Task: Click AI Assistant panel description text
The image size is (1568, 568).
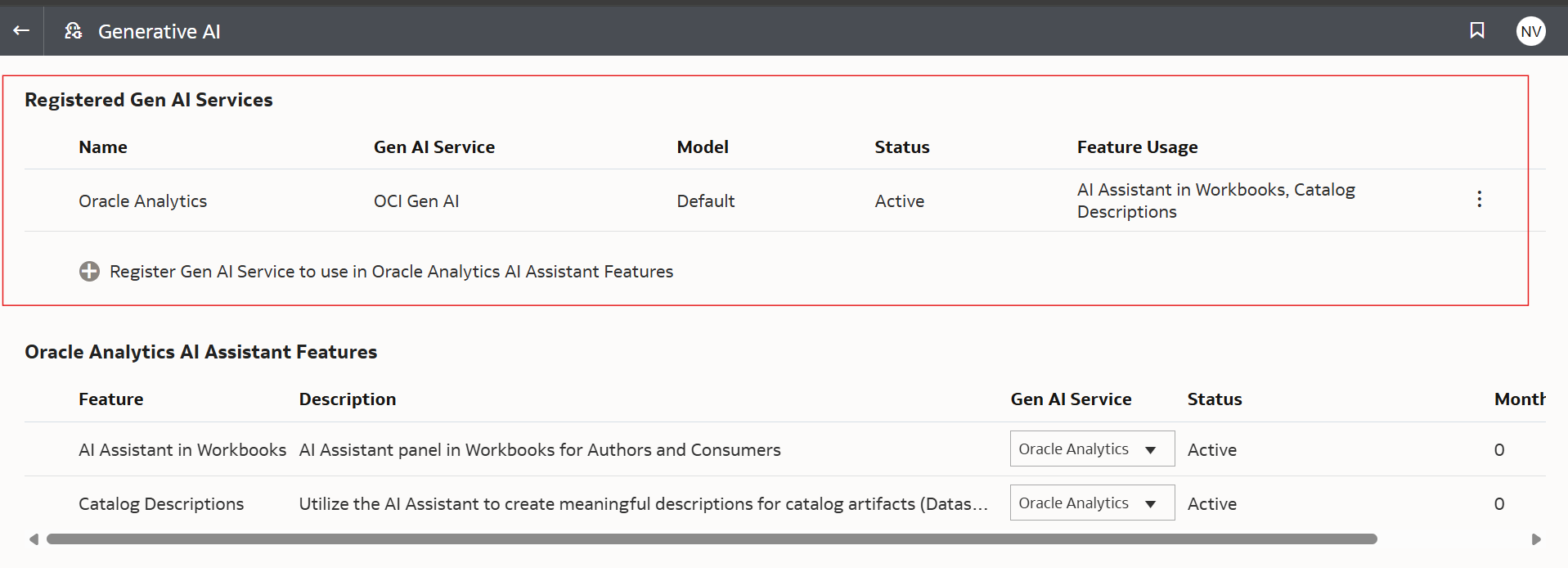Action: coord(540,450)
